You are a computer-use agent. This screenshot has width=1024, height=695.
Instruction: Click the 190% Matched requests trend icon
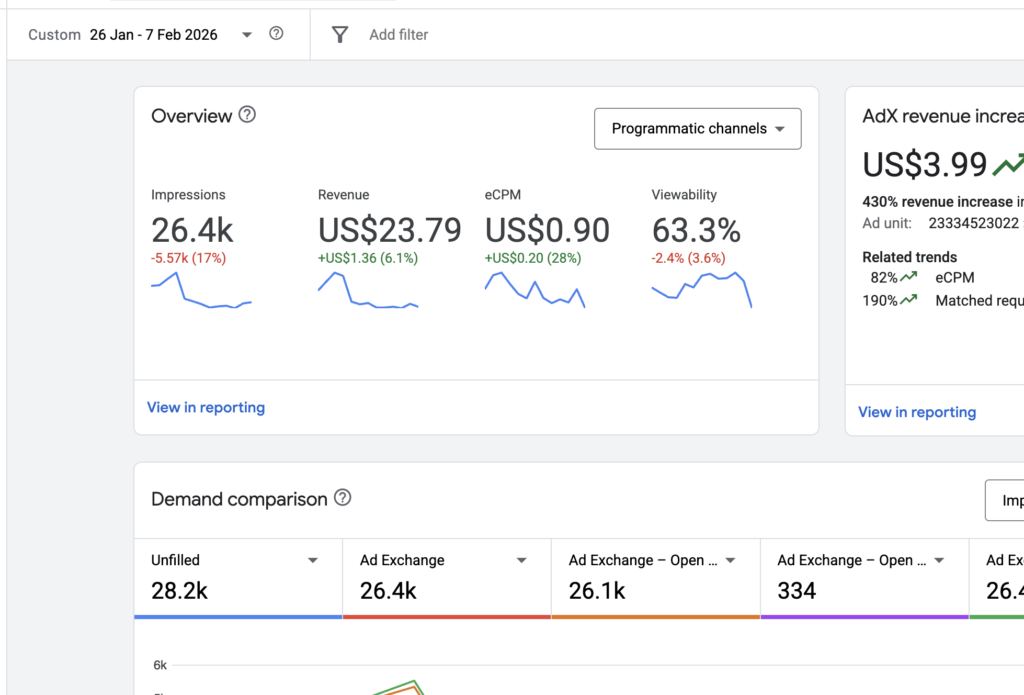(x=908, y=300)
